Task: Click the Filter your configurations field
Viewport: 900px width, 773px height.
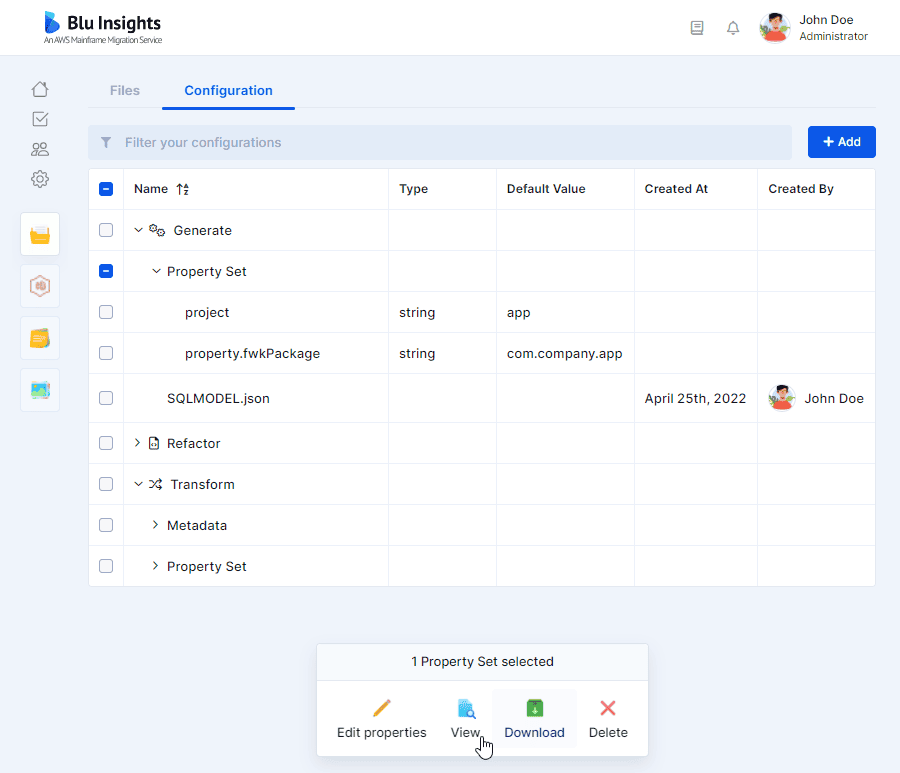Action: [x=440, y=142]
